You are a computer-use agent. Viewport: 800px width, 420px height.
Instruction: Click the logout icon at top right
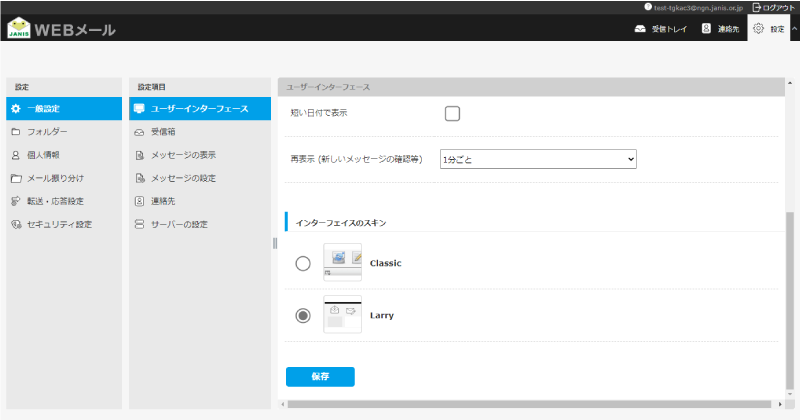(x=756, y=7)
